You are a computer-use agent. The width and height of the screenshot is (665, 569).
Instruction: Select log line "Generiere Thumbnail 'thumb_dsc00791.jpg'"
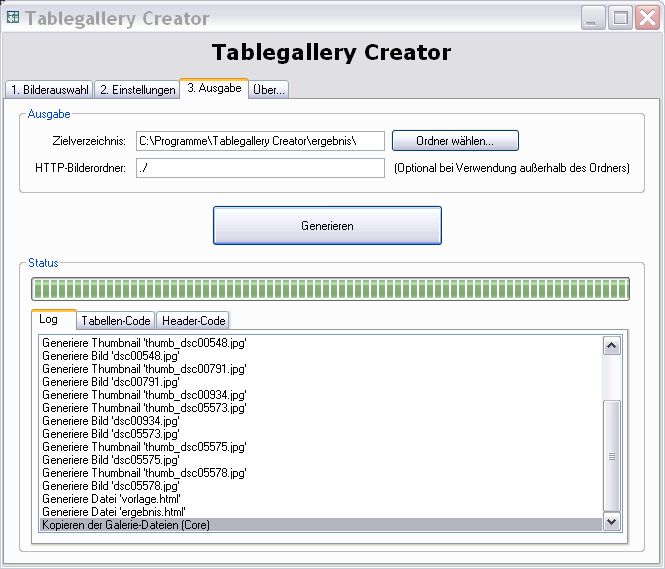tap(321, 369)
